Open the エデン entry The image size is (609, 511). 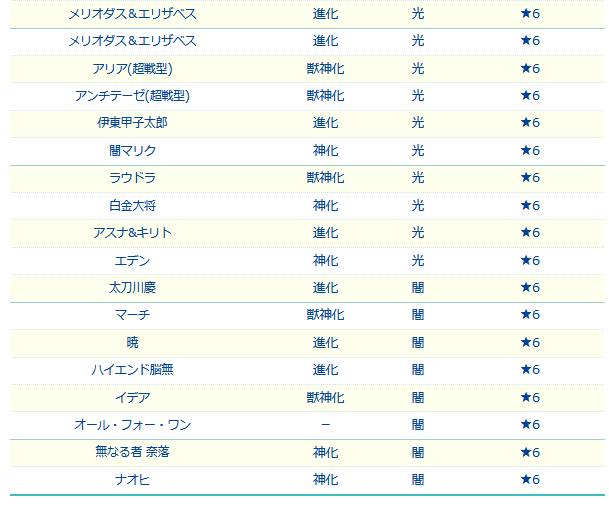tap(132, 260)
